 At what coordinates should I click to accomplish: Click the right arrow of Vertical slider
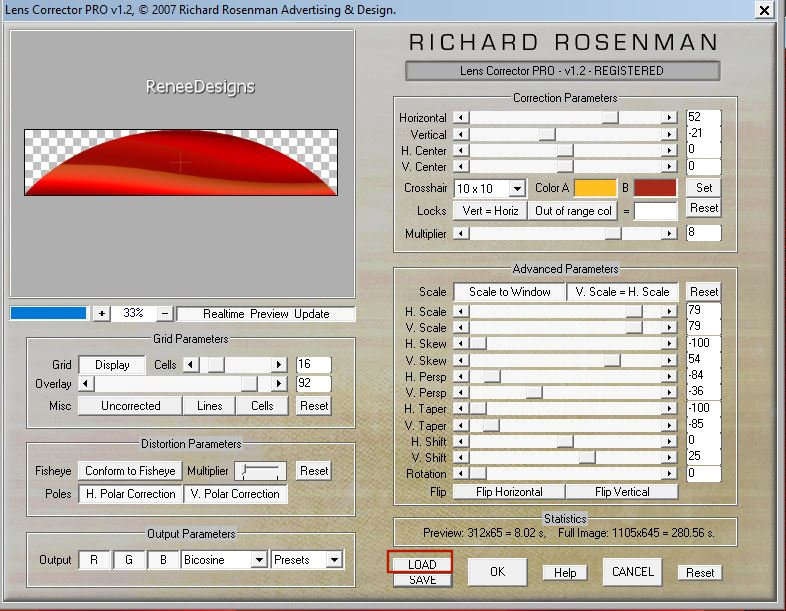[x=669, y=134]
